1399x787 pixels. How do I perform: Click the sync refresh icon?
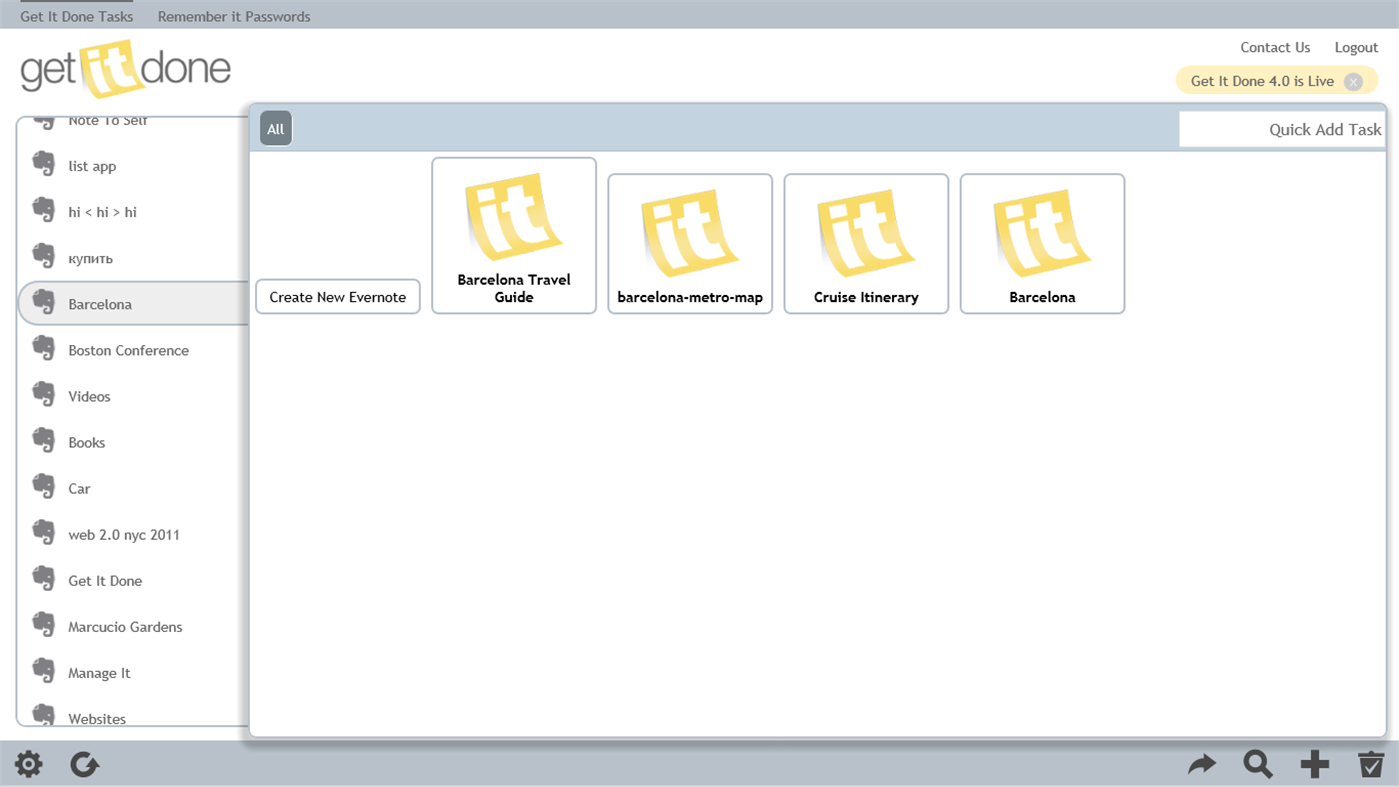tap(84, 763)
